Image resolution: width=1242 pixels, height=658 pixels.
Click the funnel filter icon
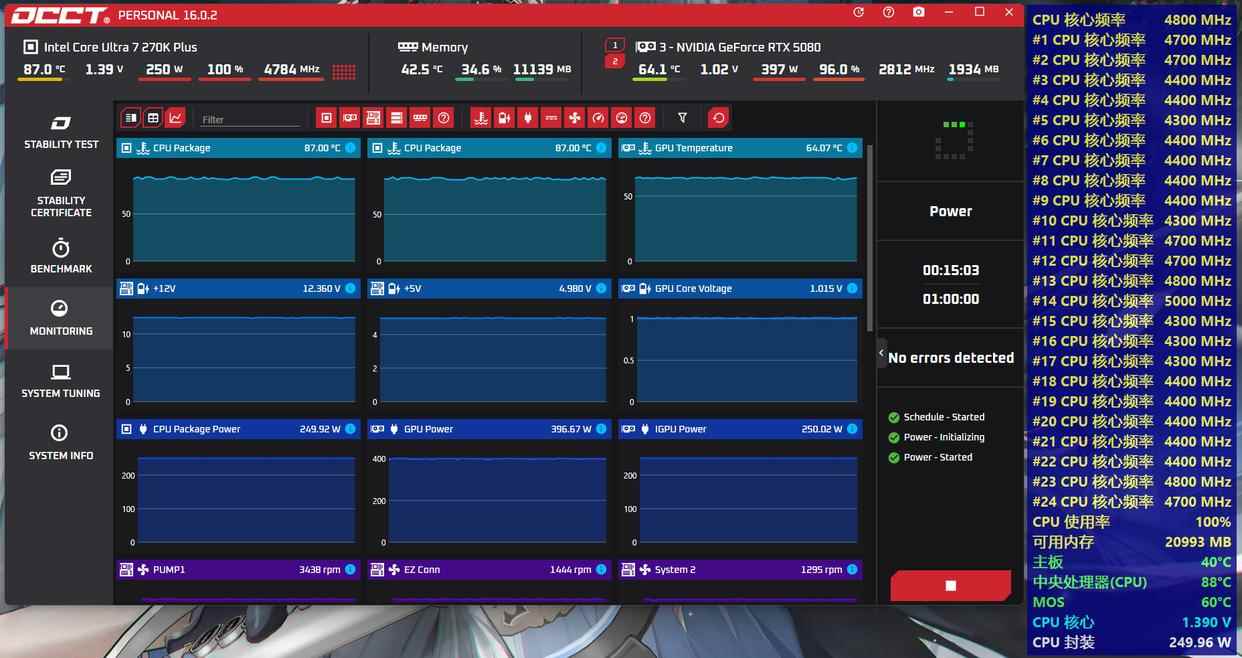[682, 118]
